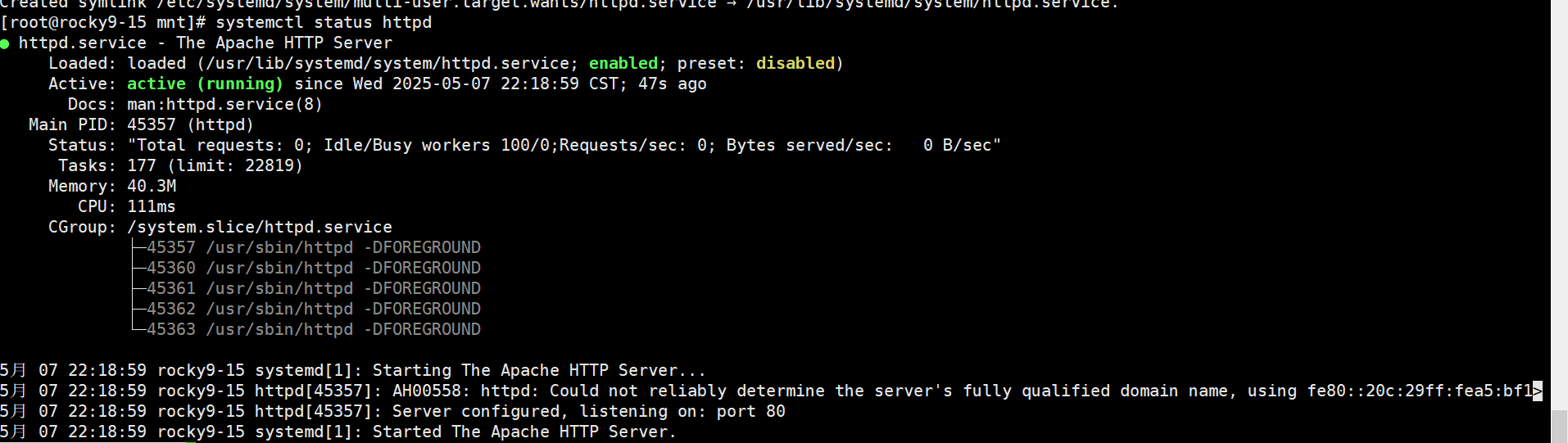
Task: Click the Main PID value 45357
Action: click(152, 124)
